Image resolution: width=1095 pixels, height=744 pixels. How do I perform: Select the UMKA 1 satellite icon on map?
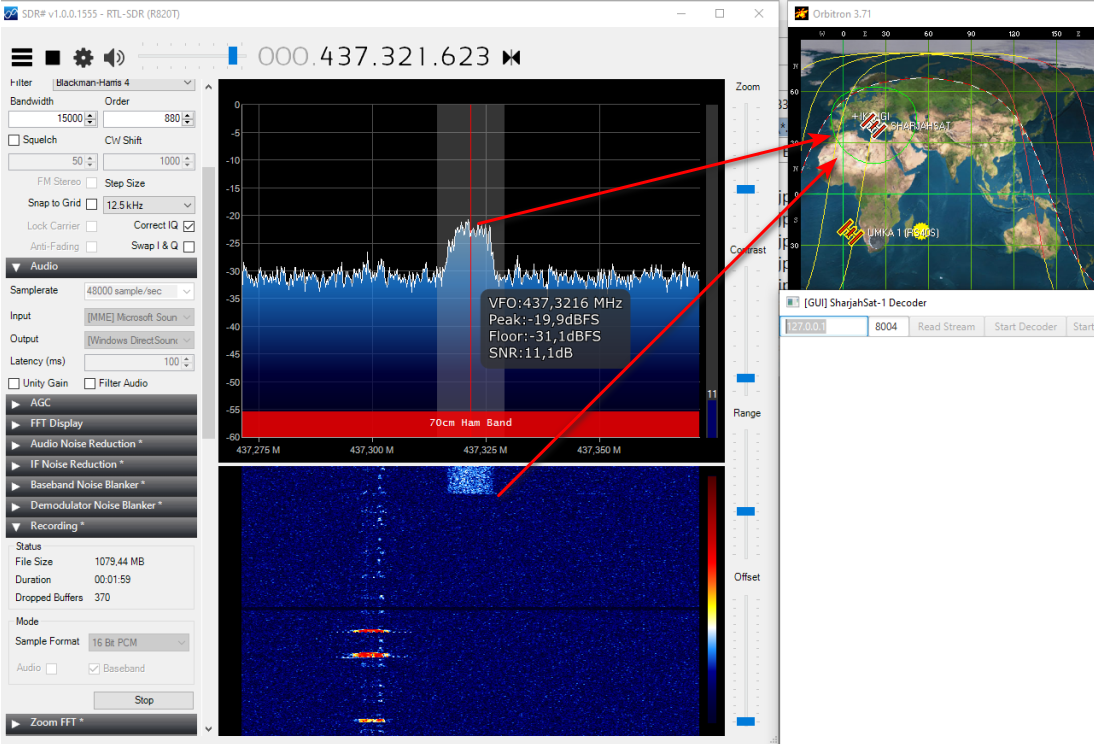(850, 232)
